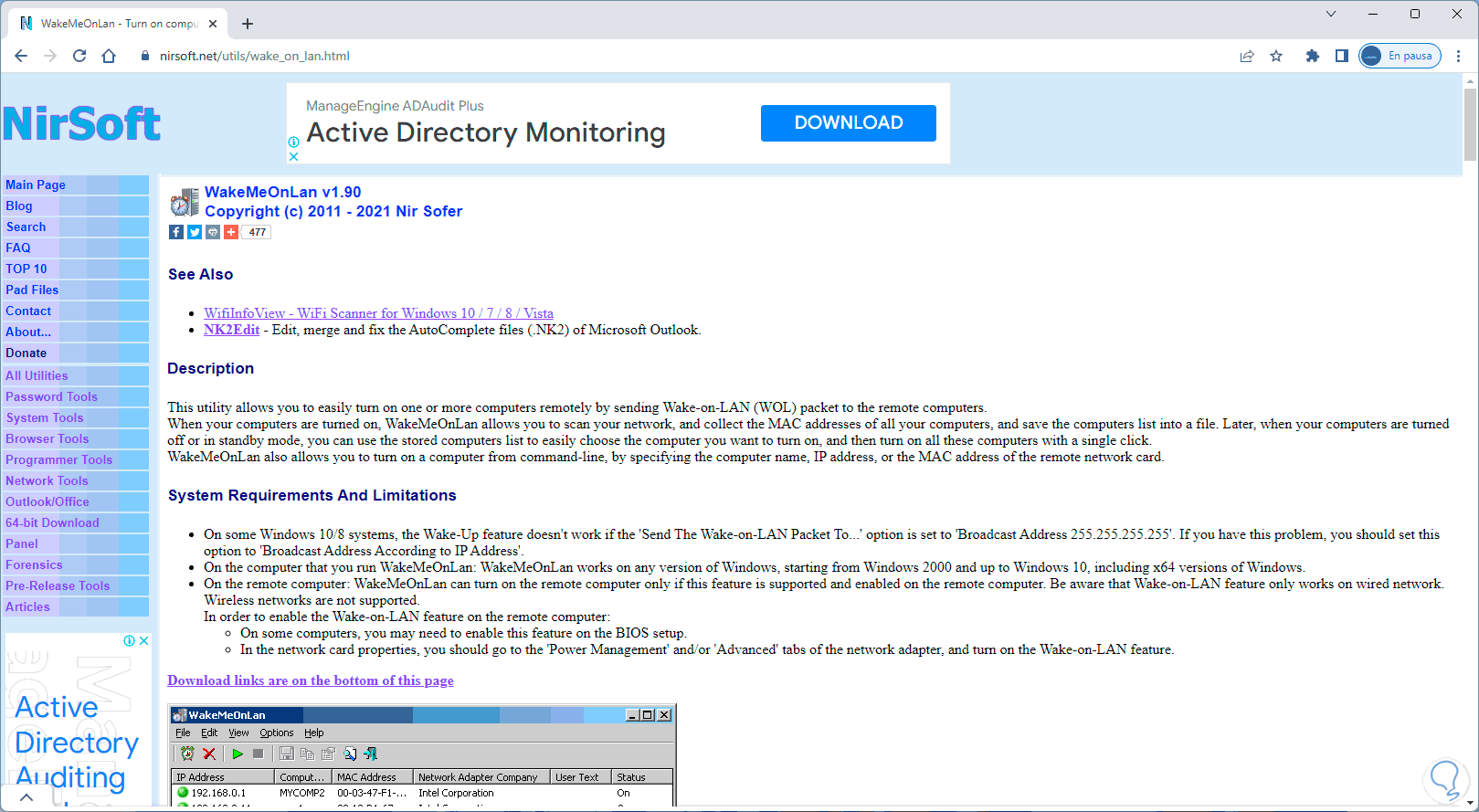Click the page vertical scrollbar thumb

pos(1470,124)
